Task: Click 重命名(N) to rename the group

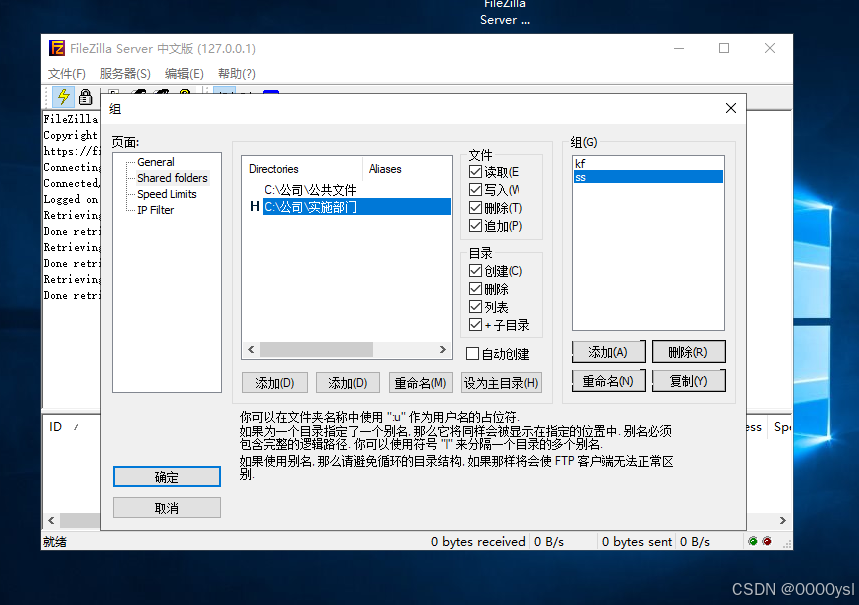Action: [x=608, y=381]
